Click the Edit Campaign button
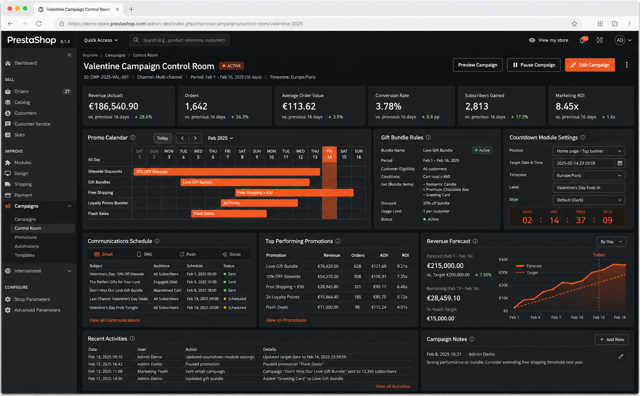The width and height of the screenshot is (640, 396). pos(590,65)
